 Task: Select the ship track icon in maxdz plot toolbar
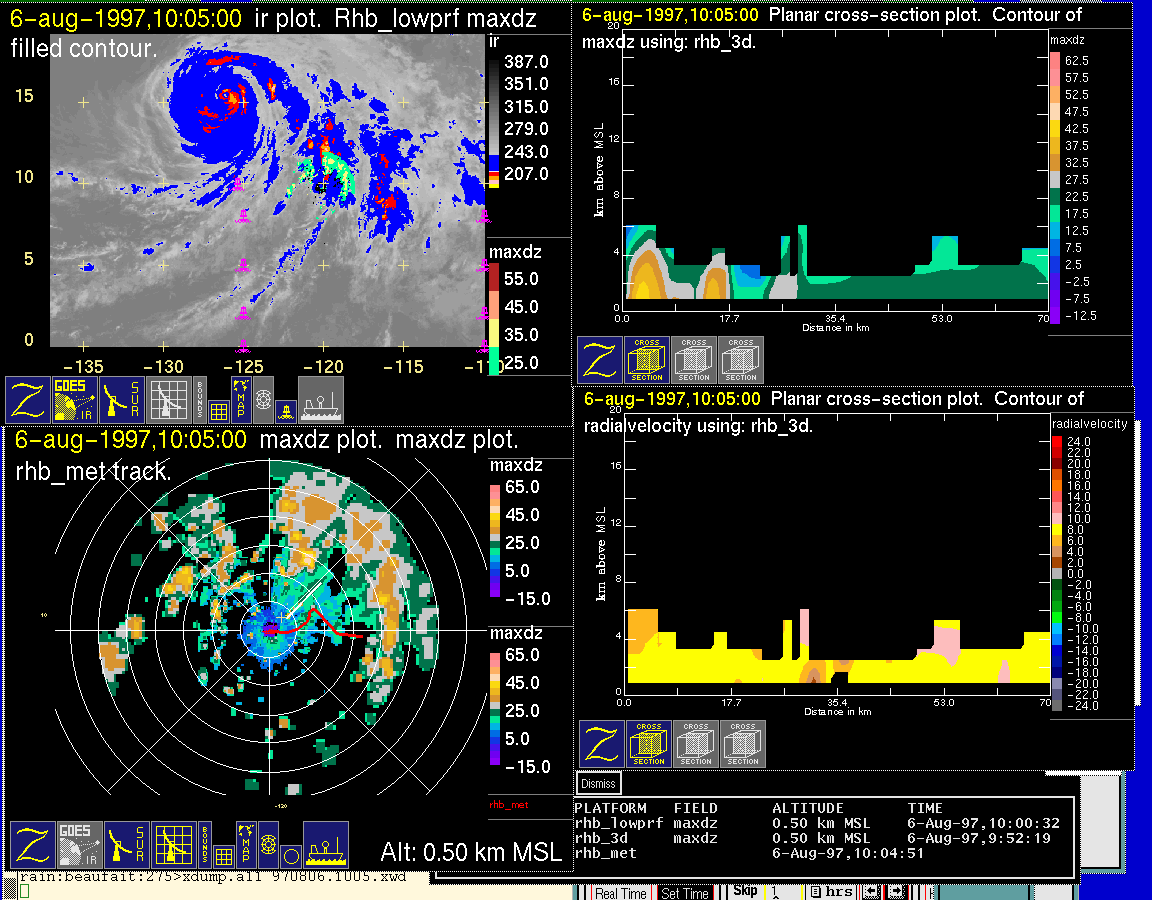[x=325, y=845]
